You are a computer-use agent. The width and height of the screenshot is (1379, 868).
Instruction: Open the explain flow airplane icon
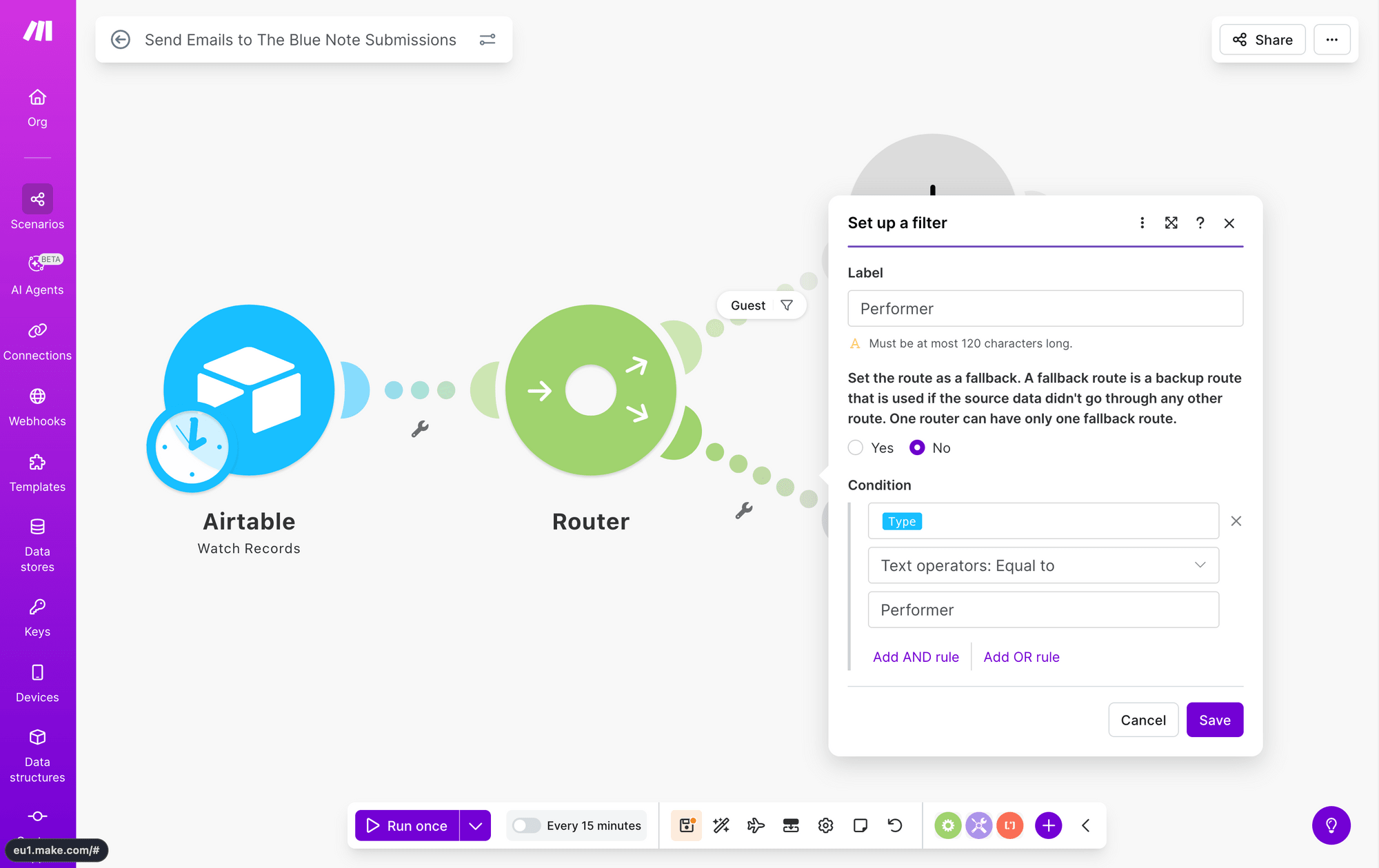pyautogui.click(x=756, y=825)
